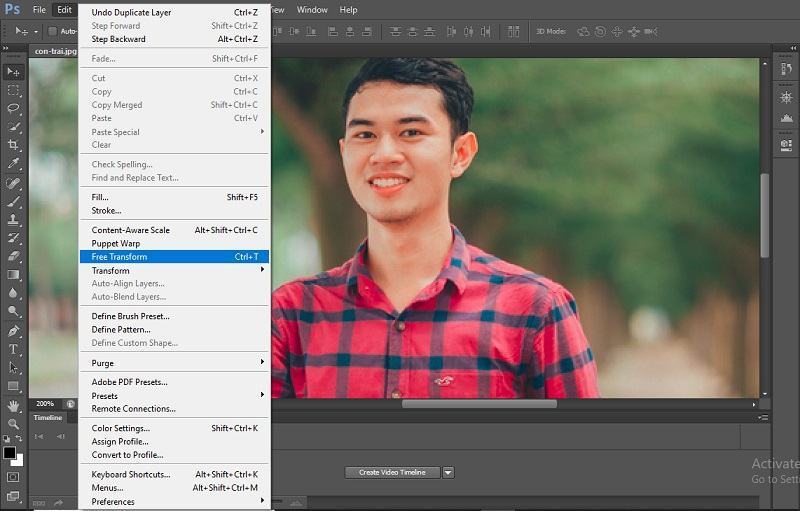Reset default foreground and background colors
The width and height of the screenshot is (800, 511).
(x=7, y=439)
